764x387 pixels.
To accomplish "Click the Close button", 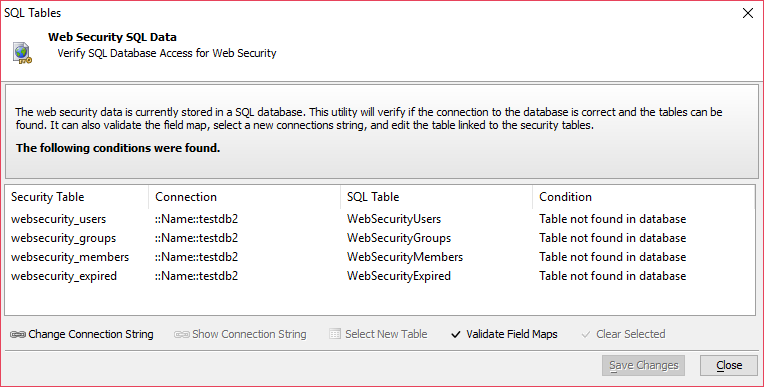I will [729, 366].
